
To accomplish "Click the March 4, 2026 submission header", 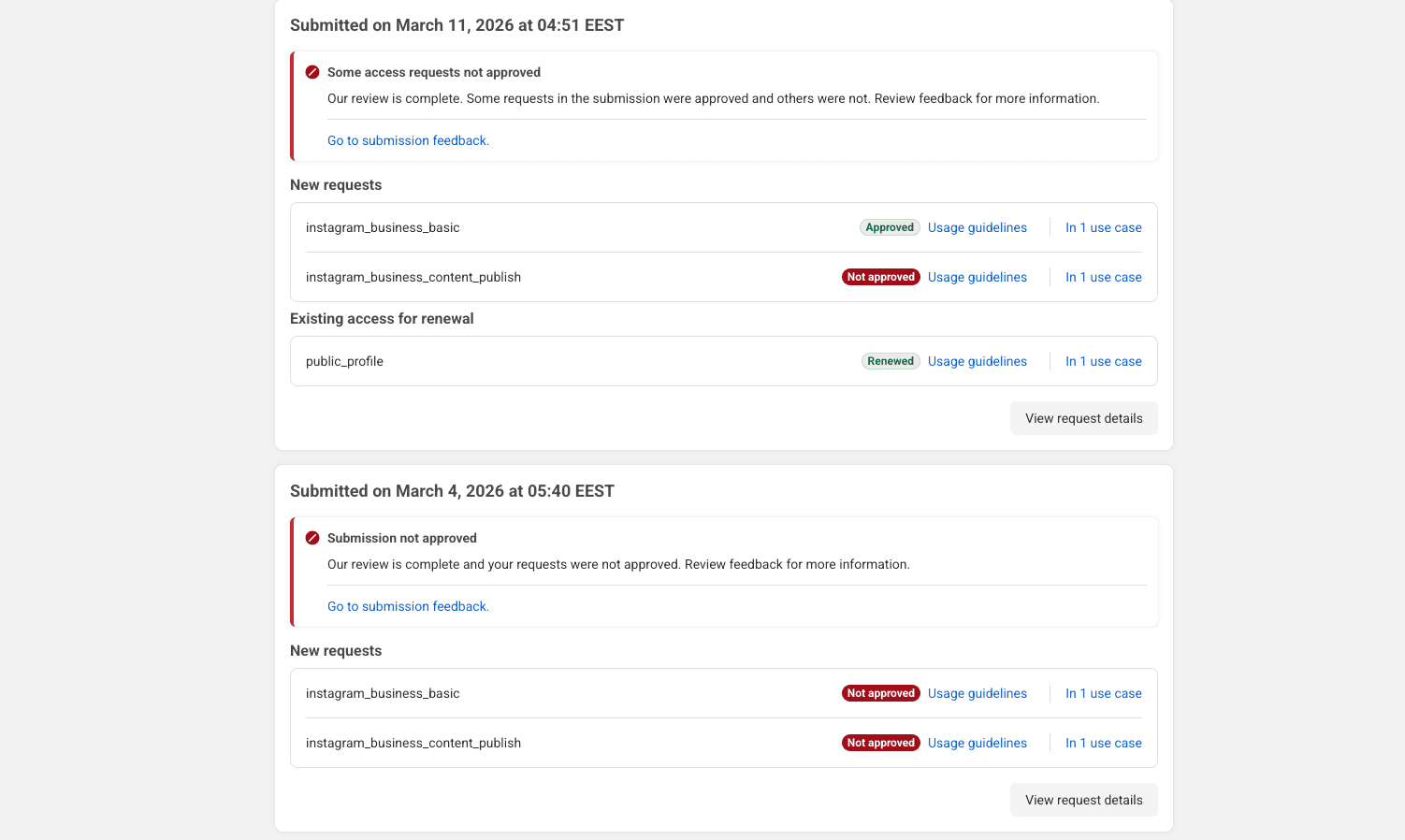I will click(453, 490).
